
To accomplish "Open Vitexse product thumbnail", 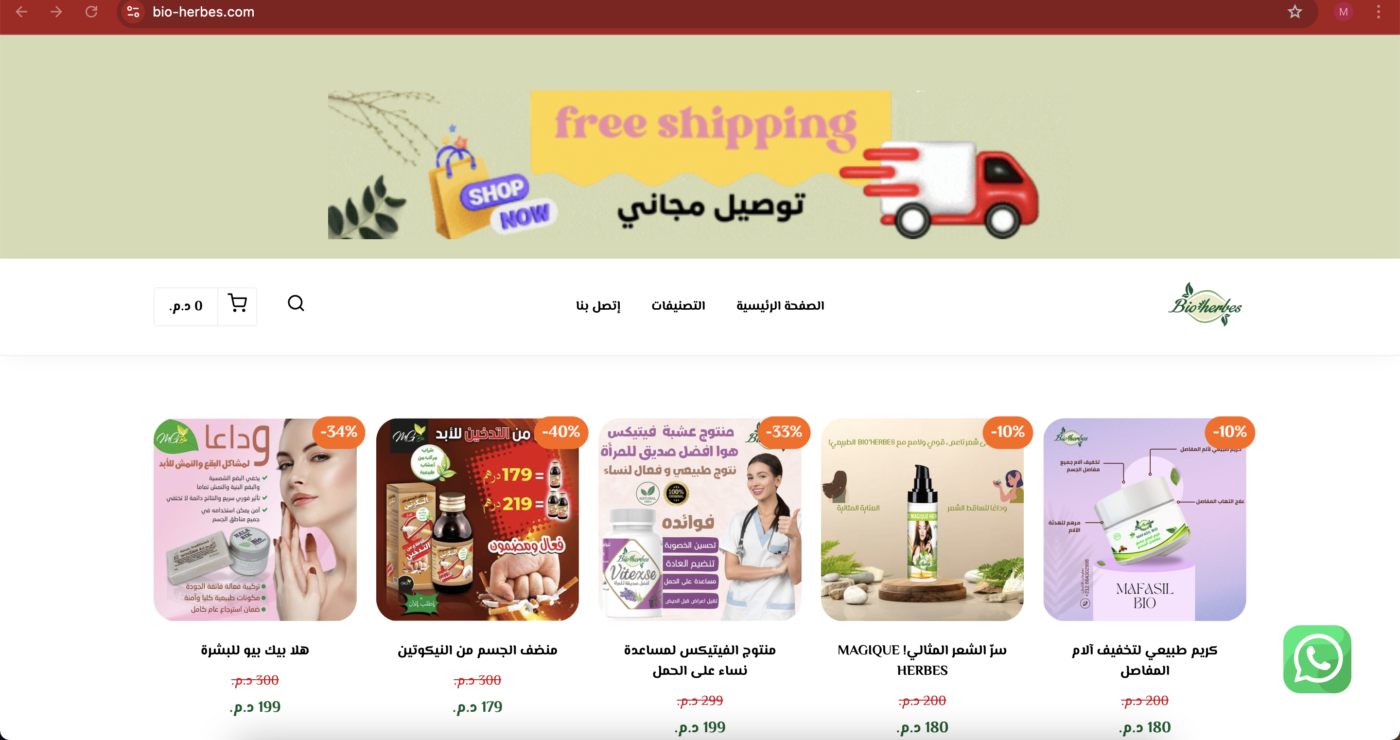I will 700,519.
